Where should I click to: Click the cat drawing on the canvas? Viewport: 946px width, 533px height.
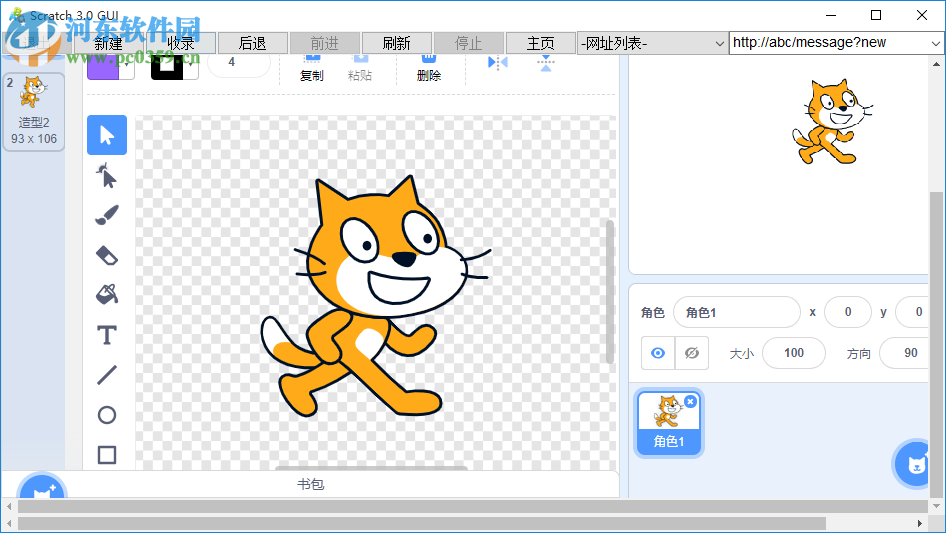pyautogui.click(x=375, y=296)
